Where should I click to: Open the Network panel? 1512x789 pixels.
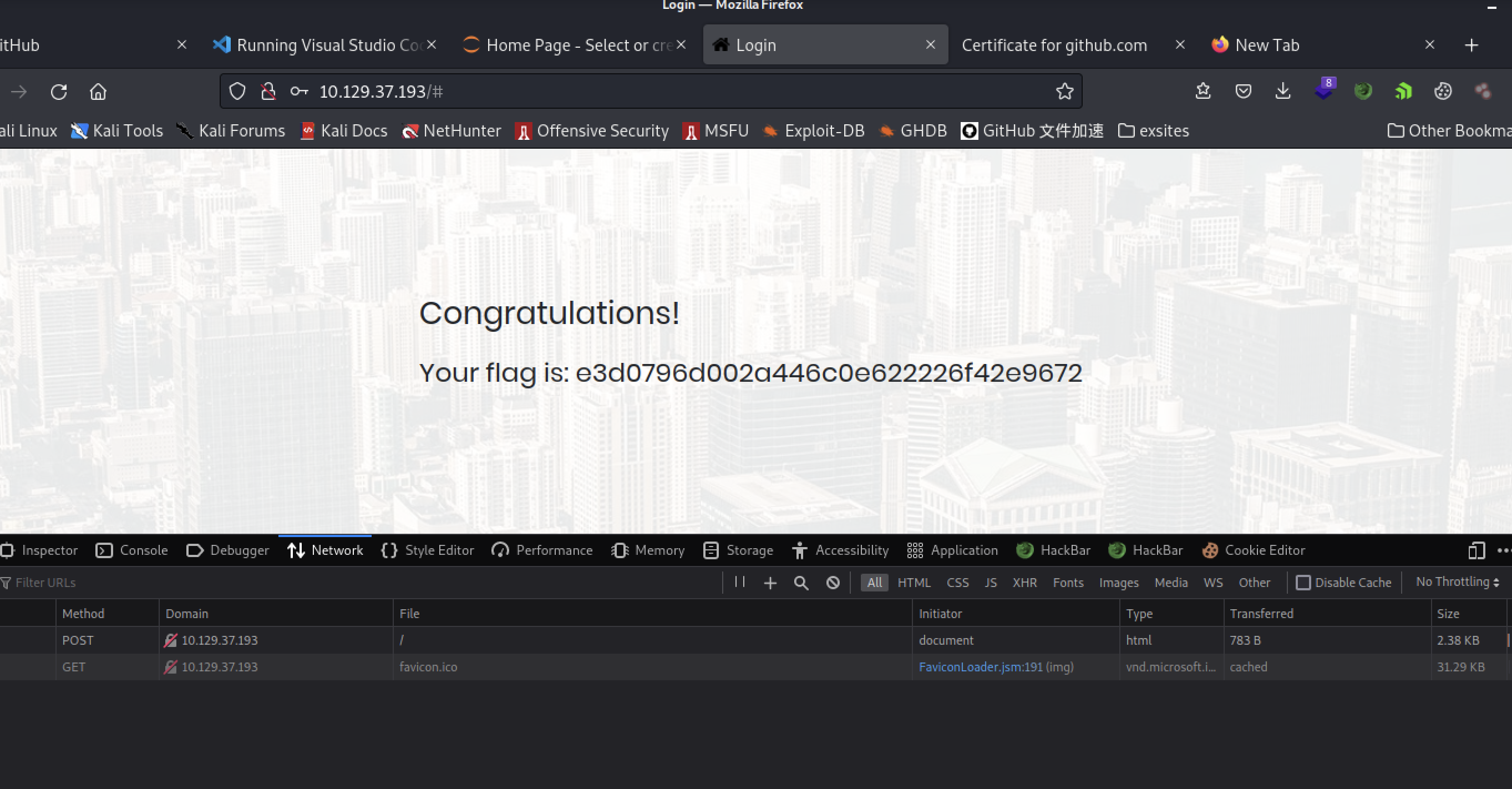click(324, 550)
